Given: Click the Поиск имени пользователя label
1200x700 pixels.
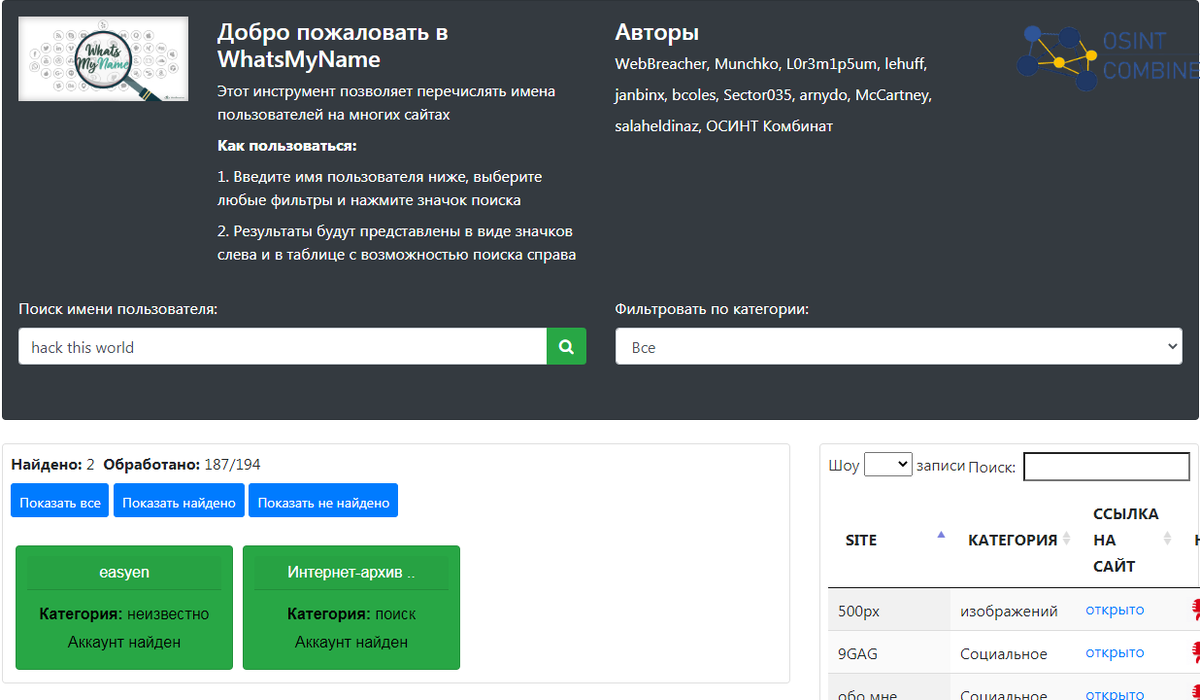Looking at the screenshot, I should point(118,309).
